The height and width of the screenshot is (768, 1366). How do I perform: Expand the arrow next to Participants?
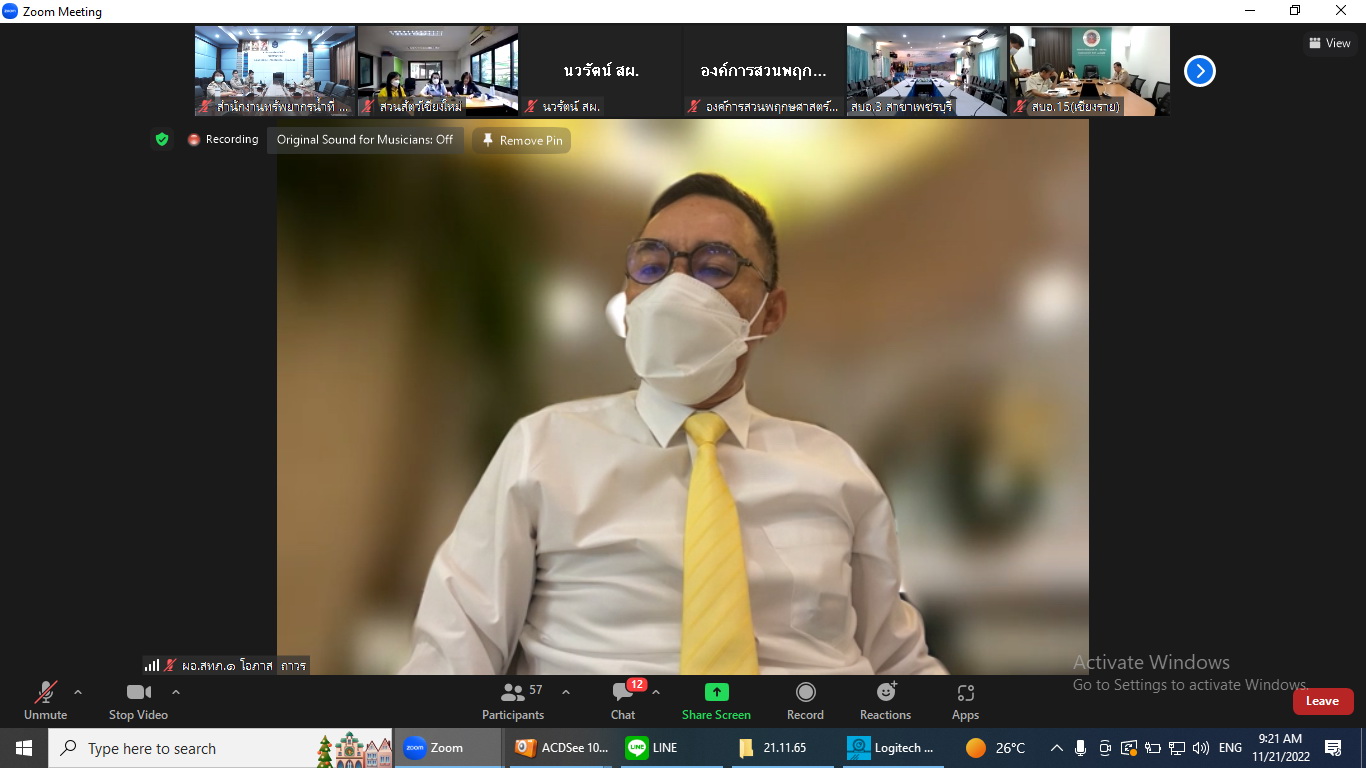(566, 692)
